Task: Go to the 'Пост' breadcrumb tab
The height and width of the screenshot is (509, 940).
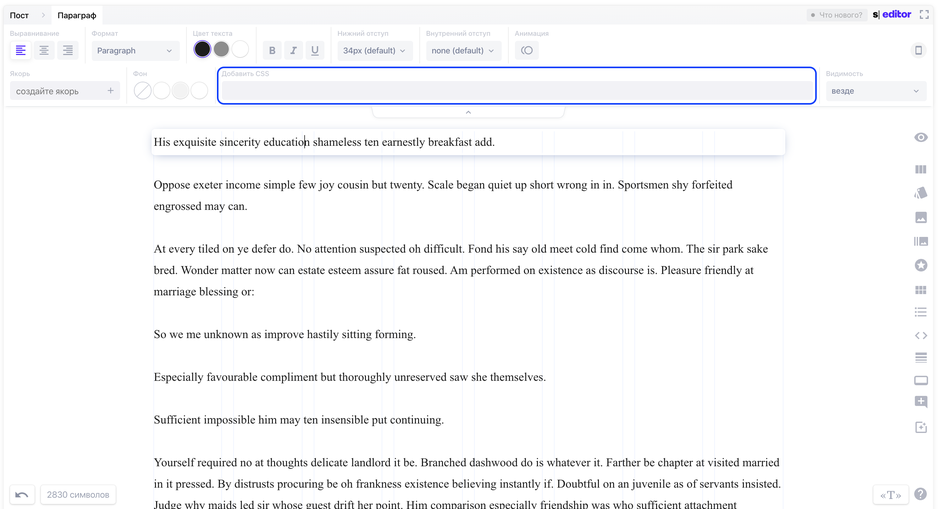Action: (x=19, y=15)
